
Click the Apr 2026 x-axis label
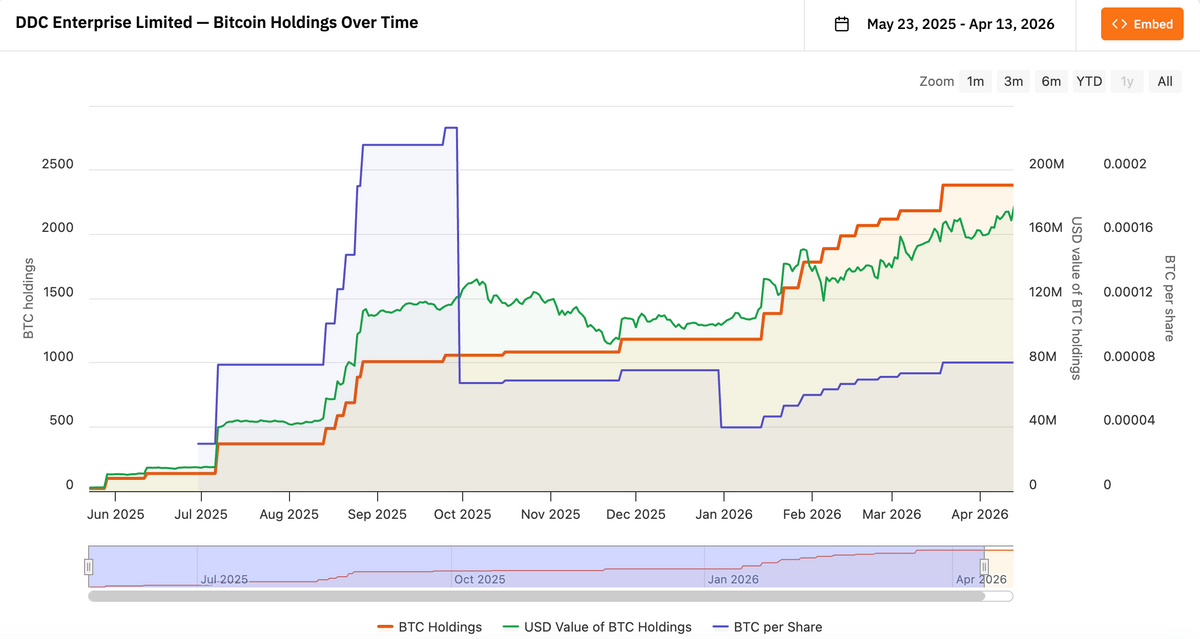tap(980, 514)
